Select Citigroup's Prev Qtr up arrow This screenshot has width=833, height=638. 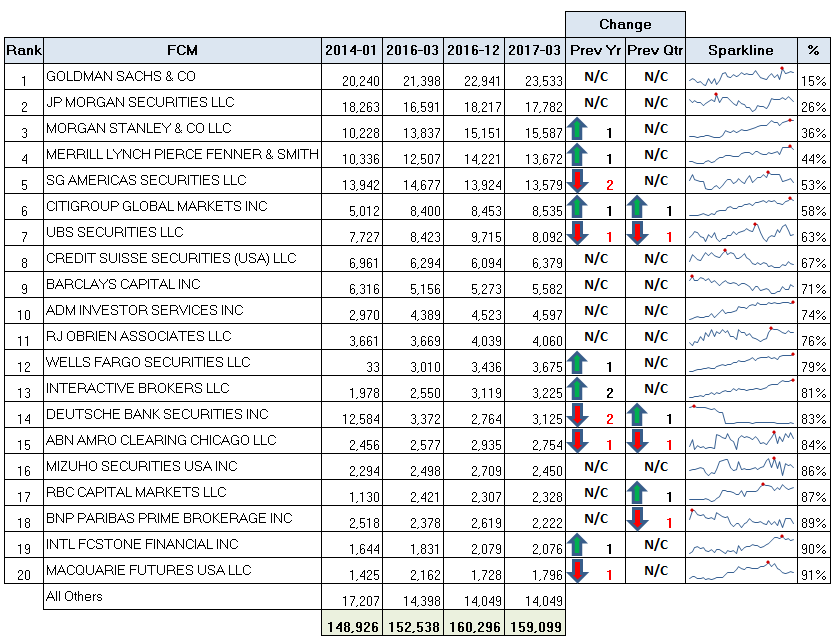pyautogui.click(x=638, y=207)
